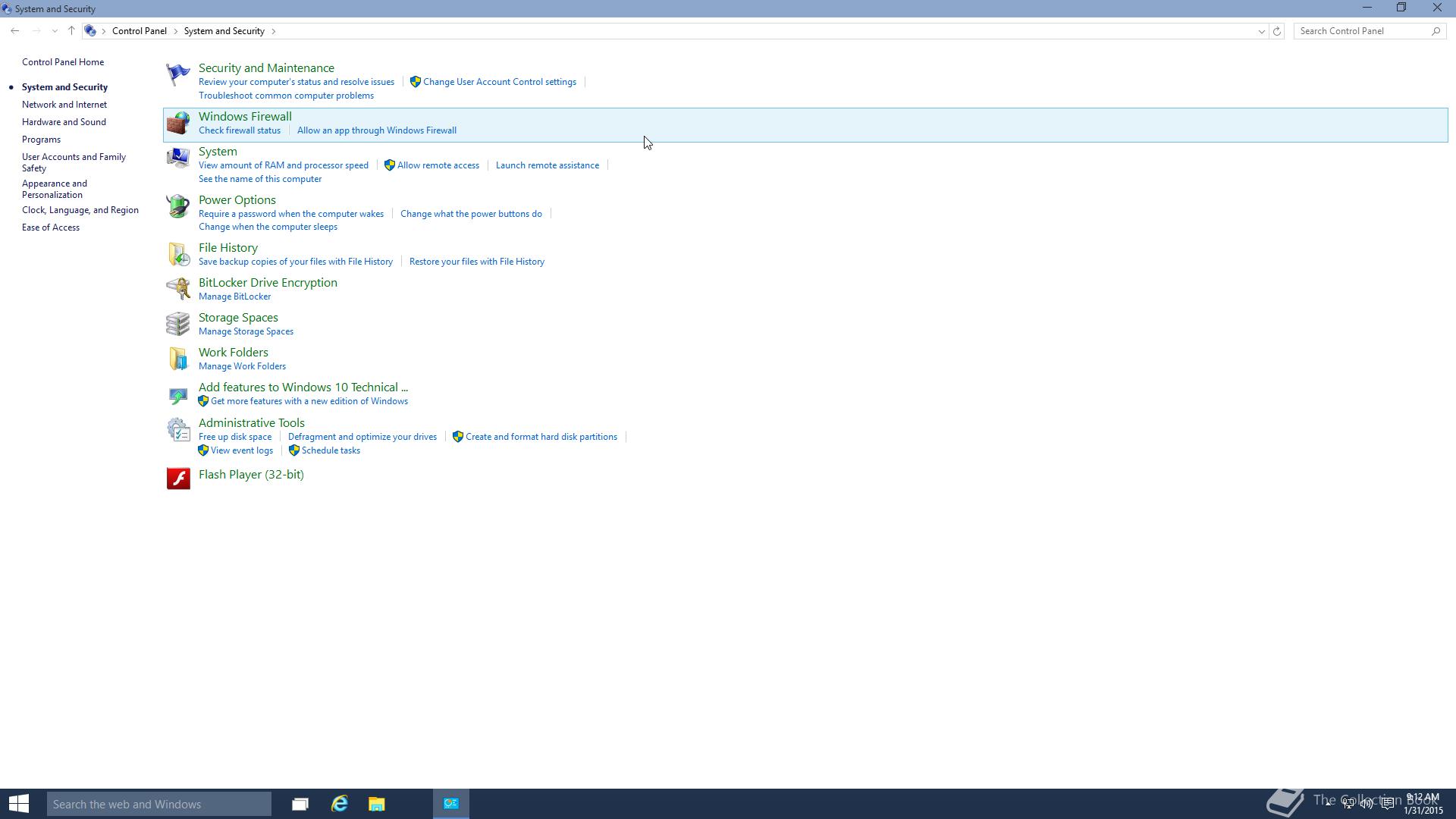Open Check firewall status link
The image size is (1456, 819).
[240, 130]
